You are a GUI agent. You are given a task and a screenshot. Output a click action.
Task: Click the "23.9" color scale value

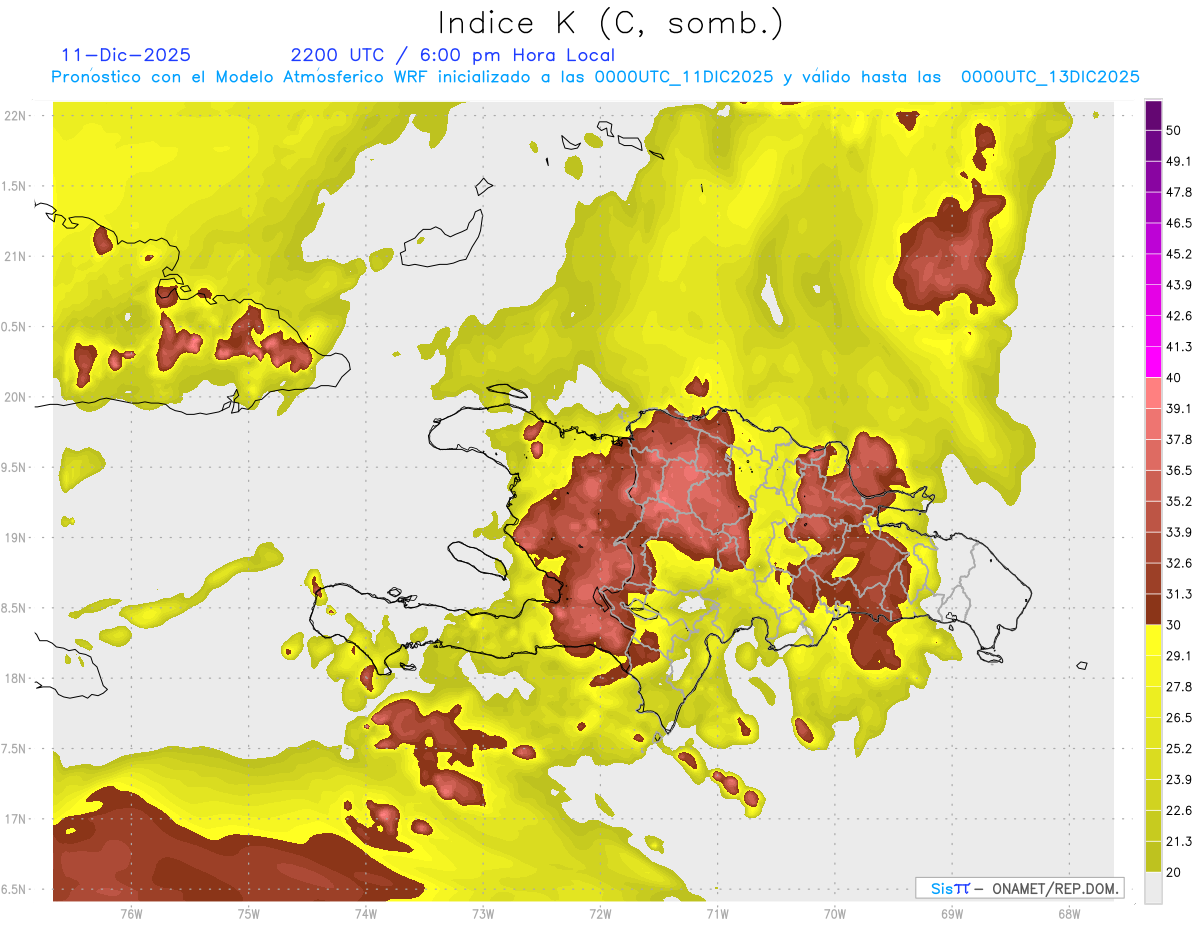click(1179, 780)
